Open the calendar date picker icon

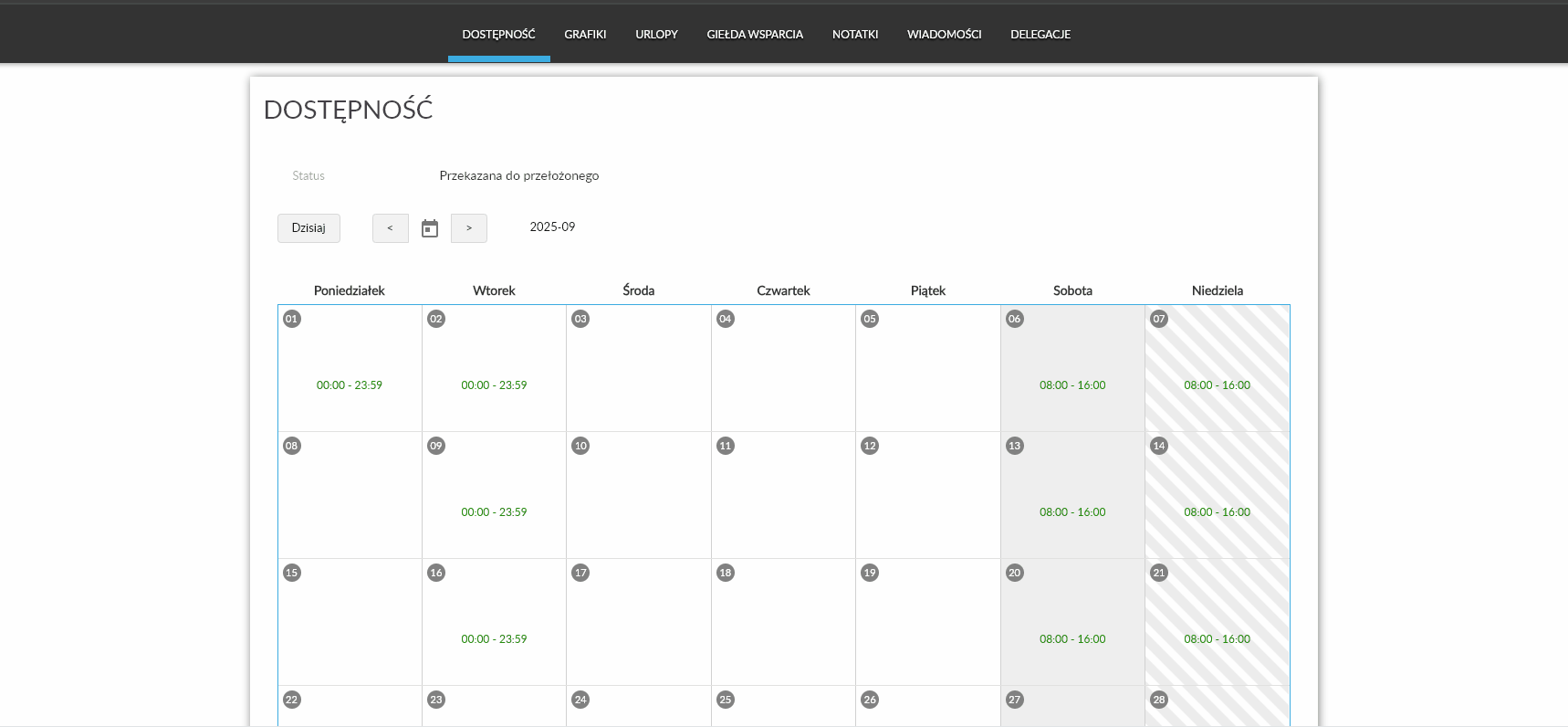pyautogui.click(x=430, y=228)
